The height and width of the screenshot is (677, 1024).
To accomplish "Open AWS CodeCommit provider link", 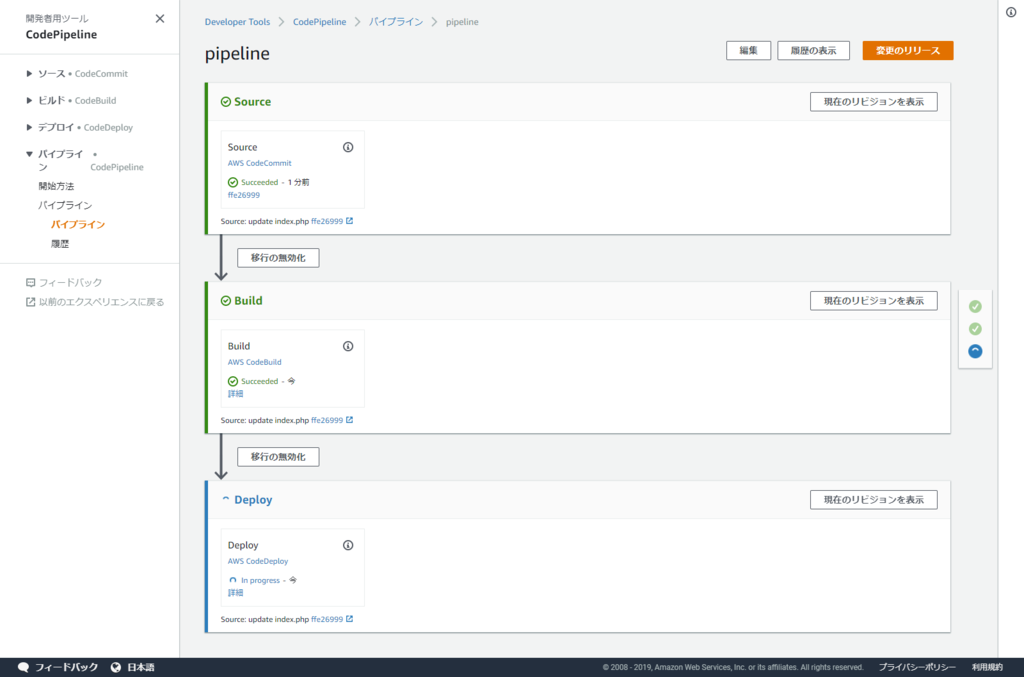I will pyautogui.click(x=259, y=163).
